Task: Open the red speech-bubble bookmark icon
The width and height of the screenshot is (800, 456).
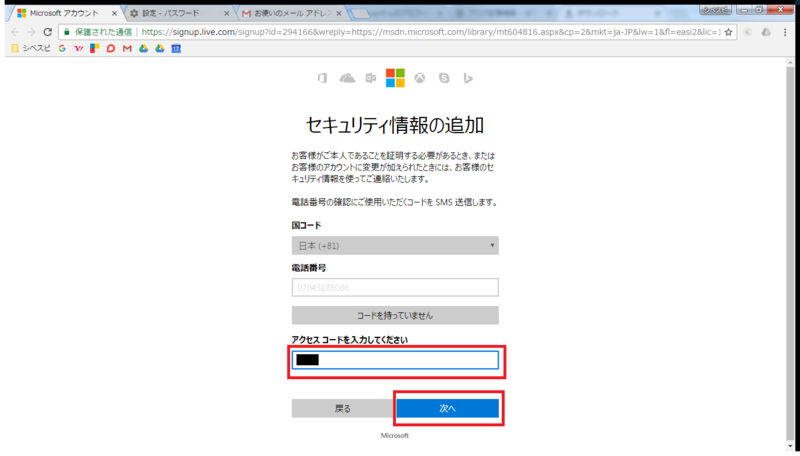Action: (x=111, y=48)
